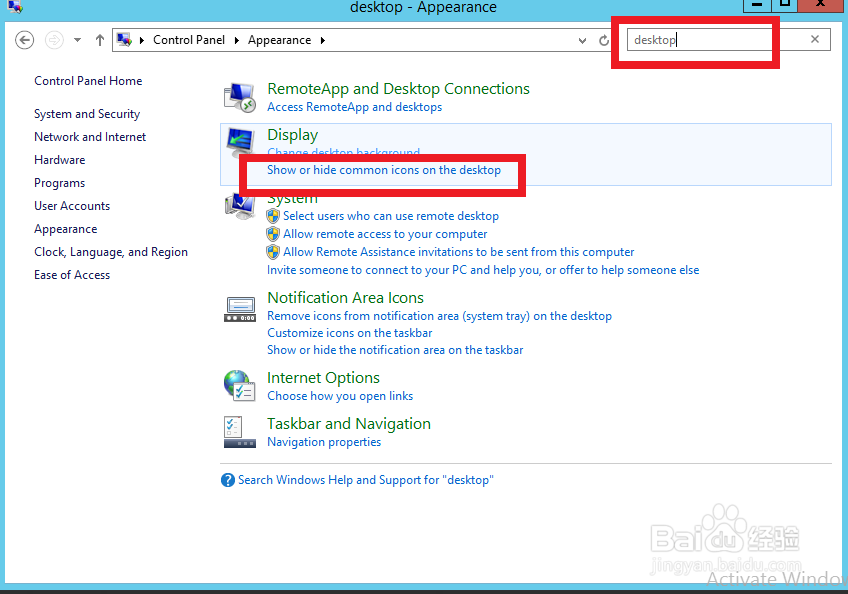Open Network and Internet category
Screen dimensions: 848x594
(90, 137)
